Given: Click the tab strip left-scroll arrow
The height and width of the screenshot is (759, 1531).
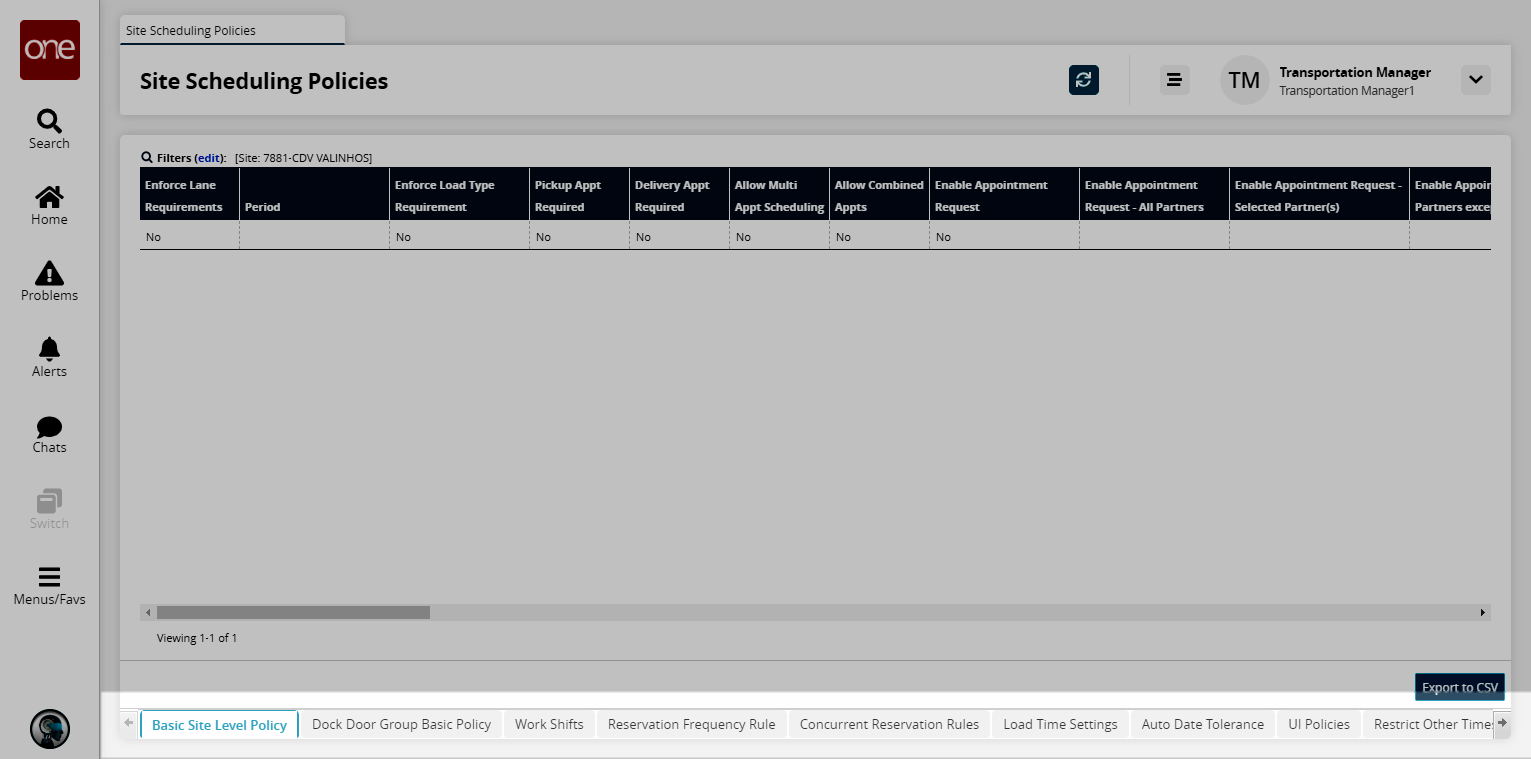Looking at the screenshot, I should click(x=129, y=723).
